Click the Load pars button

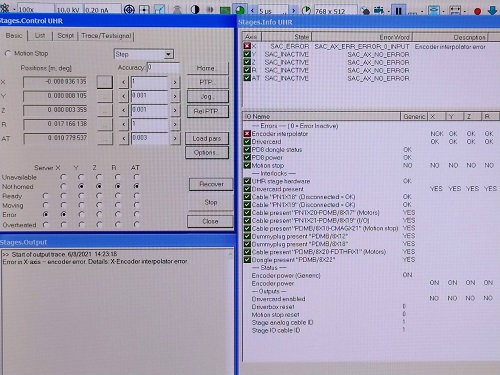207,139
